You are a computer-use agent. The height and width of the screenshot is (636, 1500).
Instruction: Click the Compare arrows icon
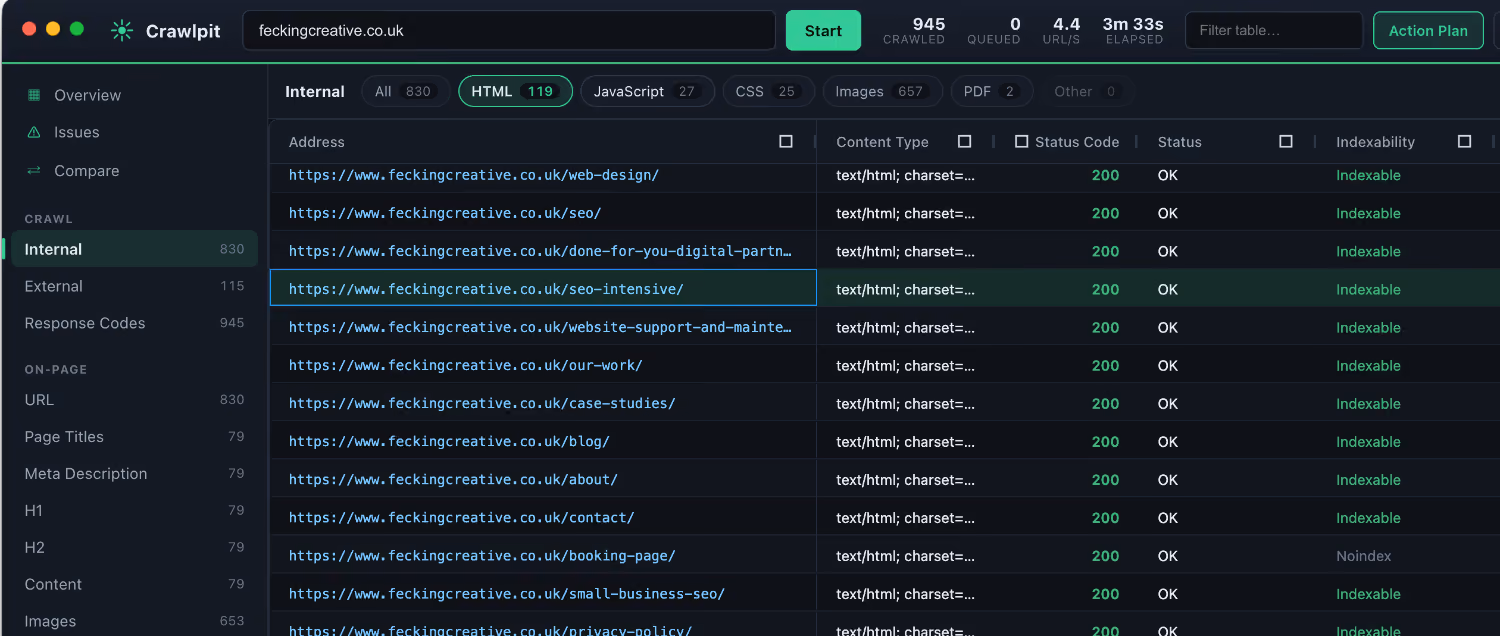[34, 171]
